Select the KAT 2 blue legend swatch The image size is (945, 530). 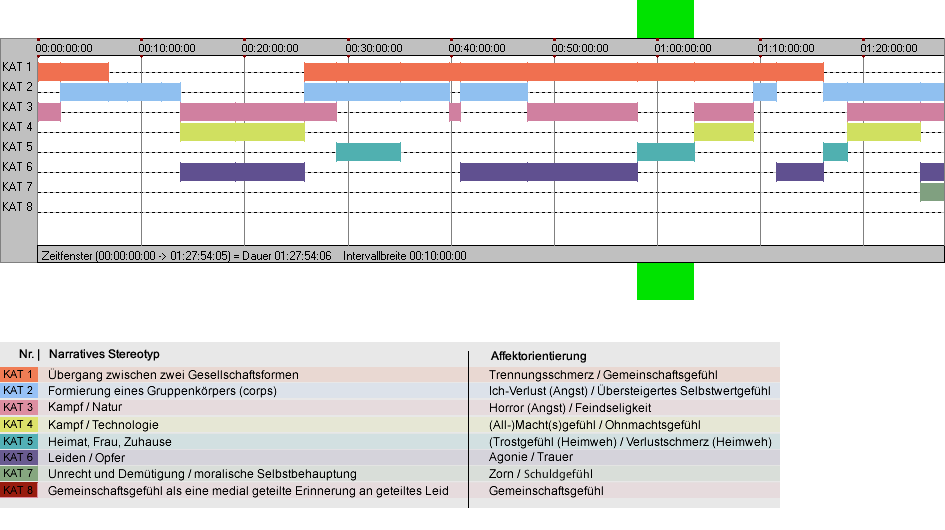click(19, 391)
